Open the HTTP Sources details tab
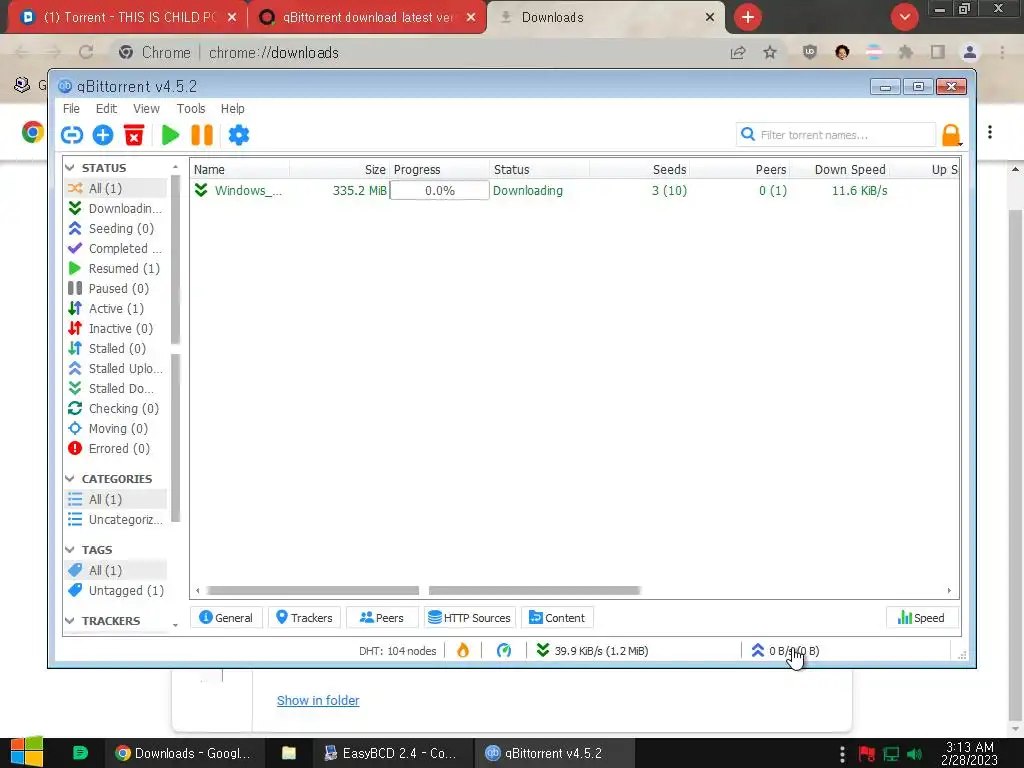Screen dimensions: 1024x768 [x=470, y=618]
